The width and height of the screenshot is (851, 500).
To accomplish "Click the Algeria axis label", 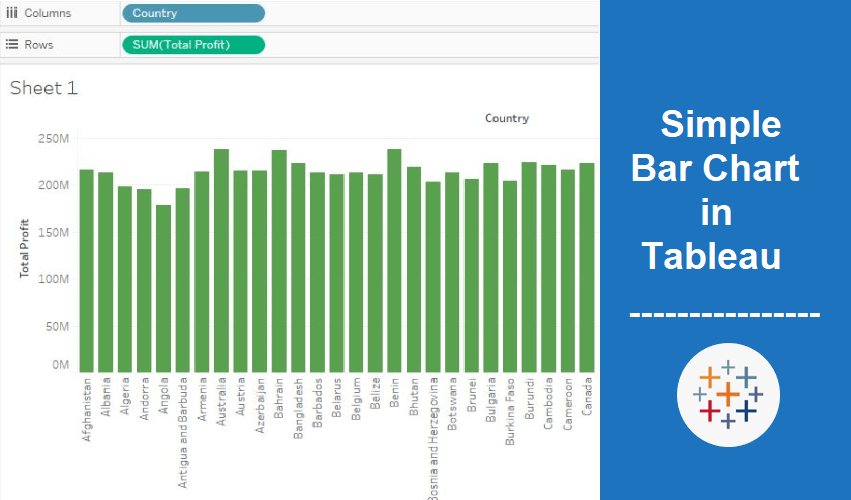I will pos(125,396).
